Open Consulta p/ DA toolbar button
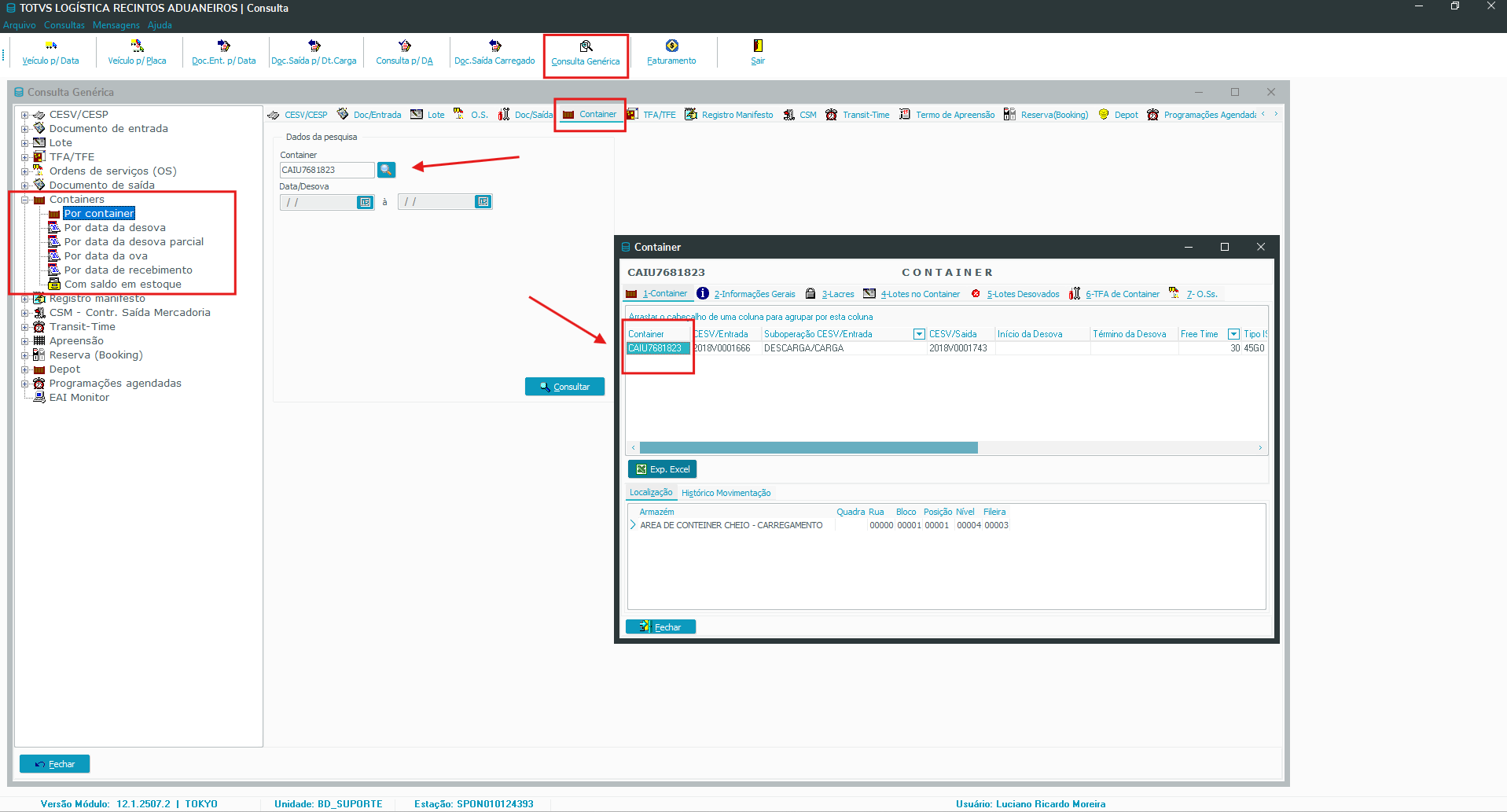This screenshot has width=1507, height=812. point(404,53)
